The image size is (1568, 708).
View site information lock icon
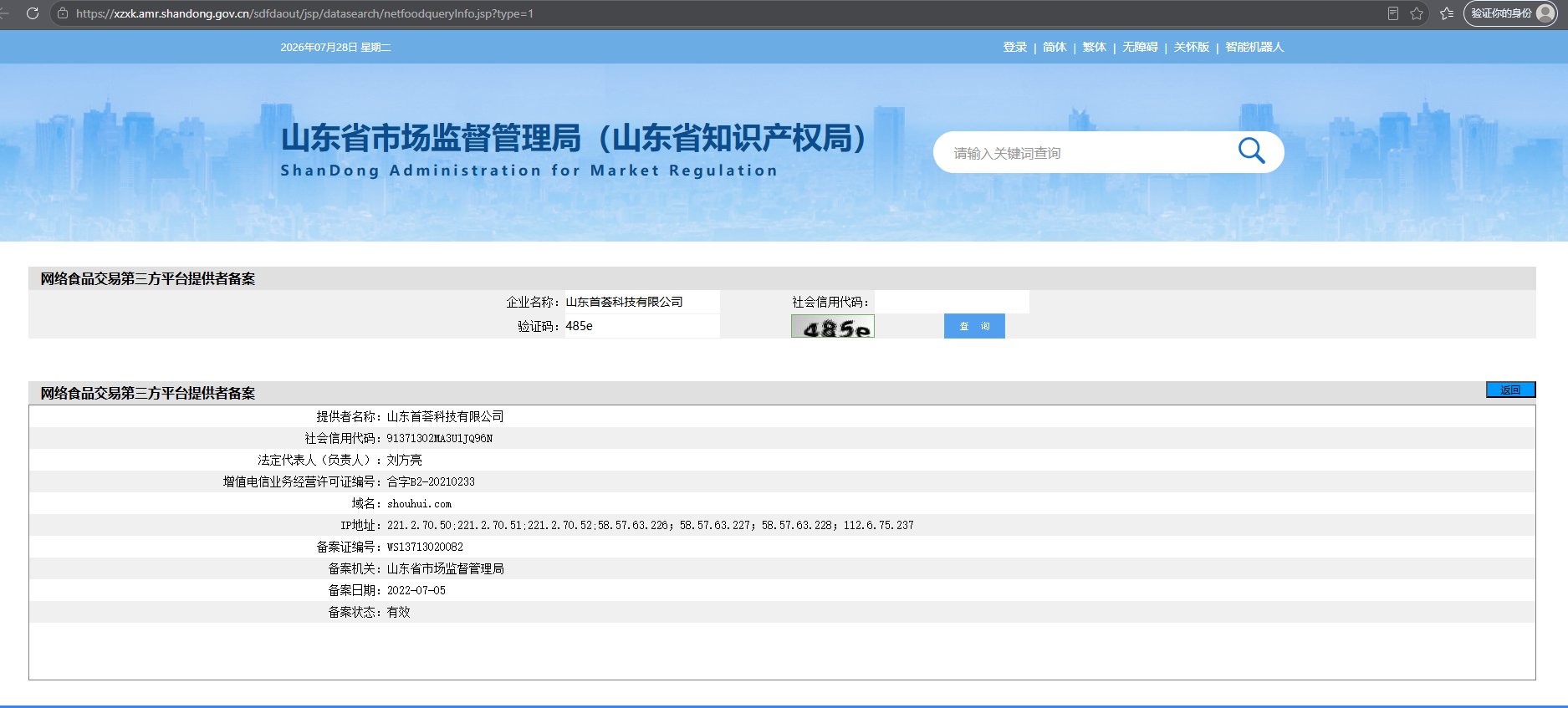(x=63, y=13)
